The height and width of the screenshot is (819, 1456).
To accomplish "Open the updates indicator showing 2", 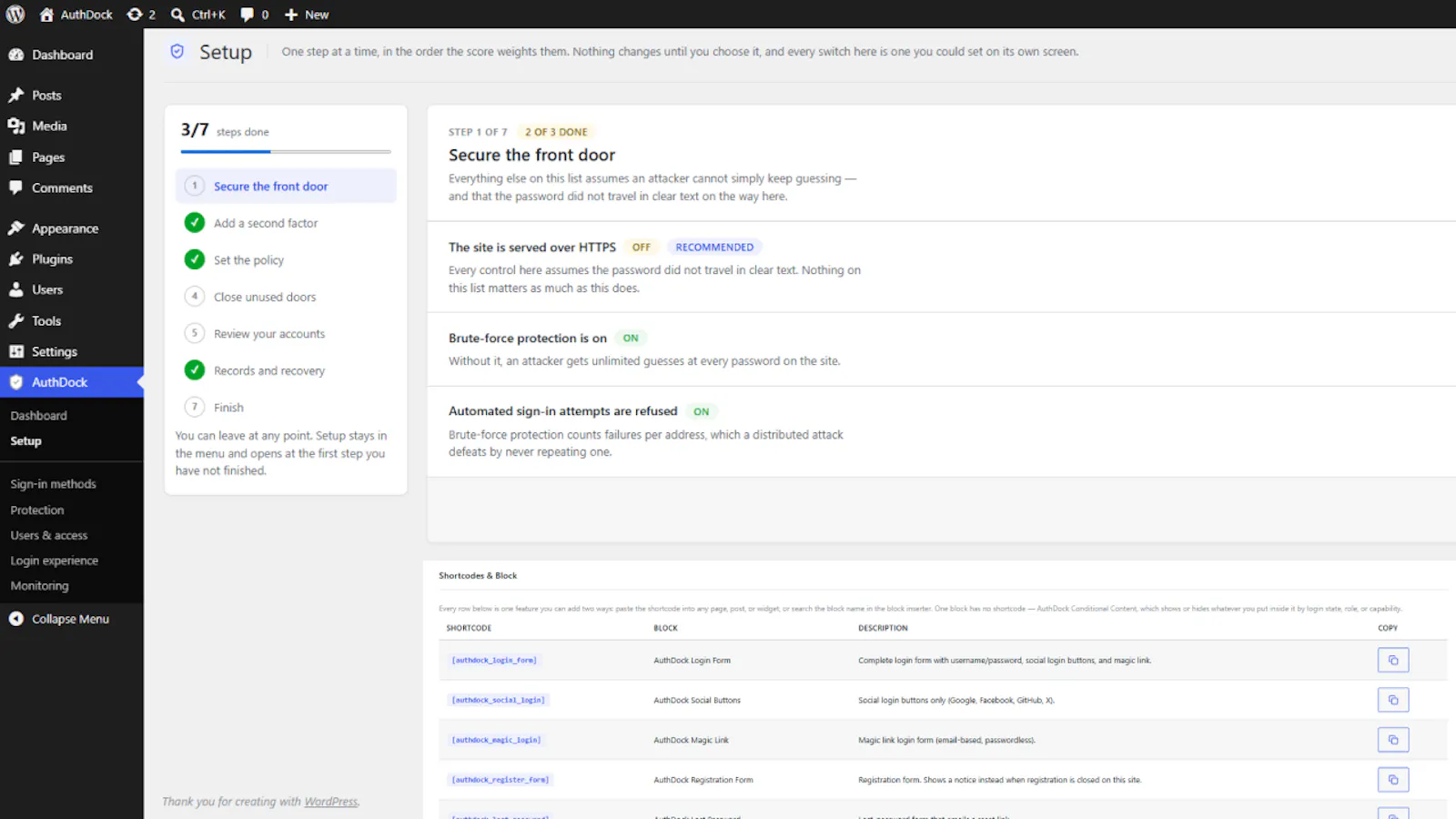I will tap(141, 15).
